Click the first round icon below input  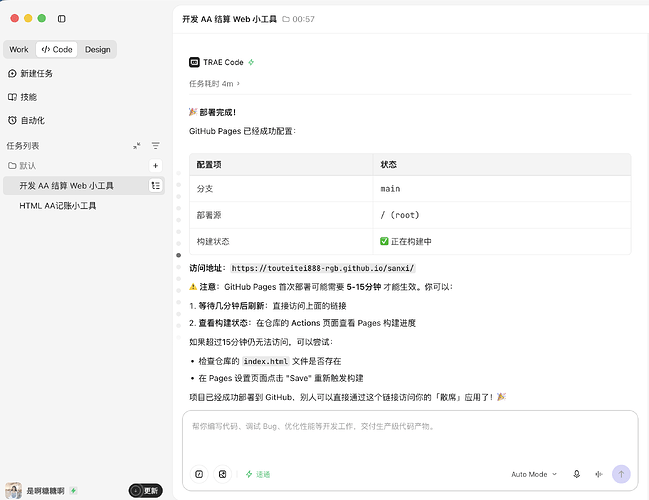point(199,474)
